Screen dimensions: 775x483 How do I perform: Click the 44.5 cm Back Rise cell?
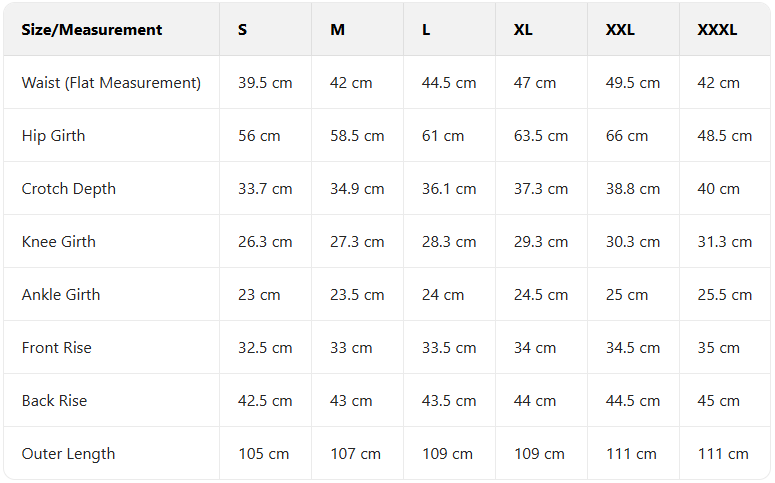click(x=633, y=401)
